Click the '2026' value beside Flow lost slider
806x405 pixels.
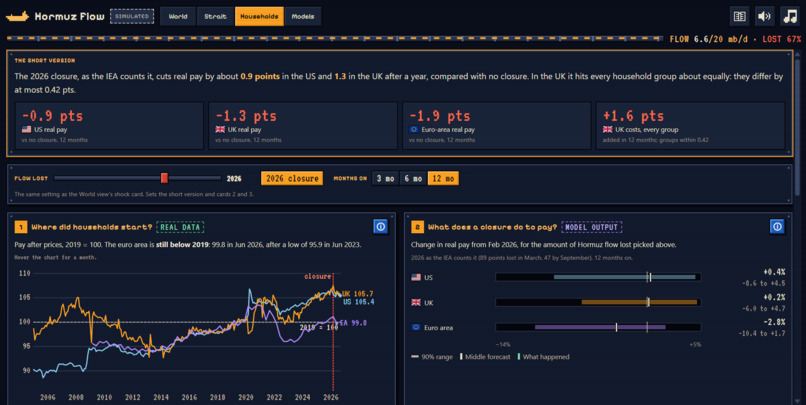pos(234,178)
